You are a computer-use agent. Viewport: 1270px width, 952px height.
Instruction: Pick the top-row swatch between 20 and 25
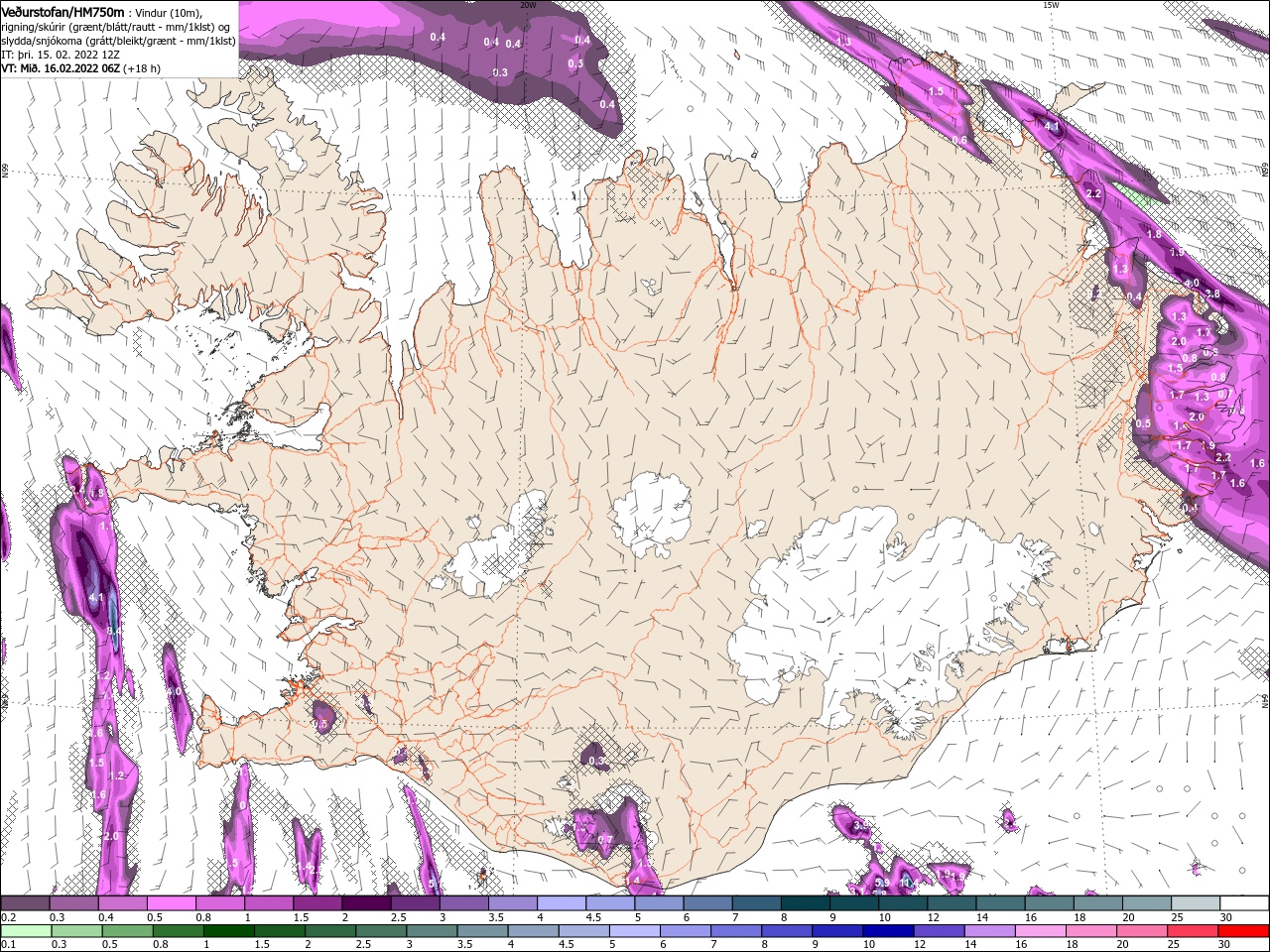(1147, 903)
